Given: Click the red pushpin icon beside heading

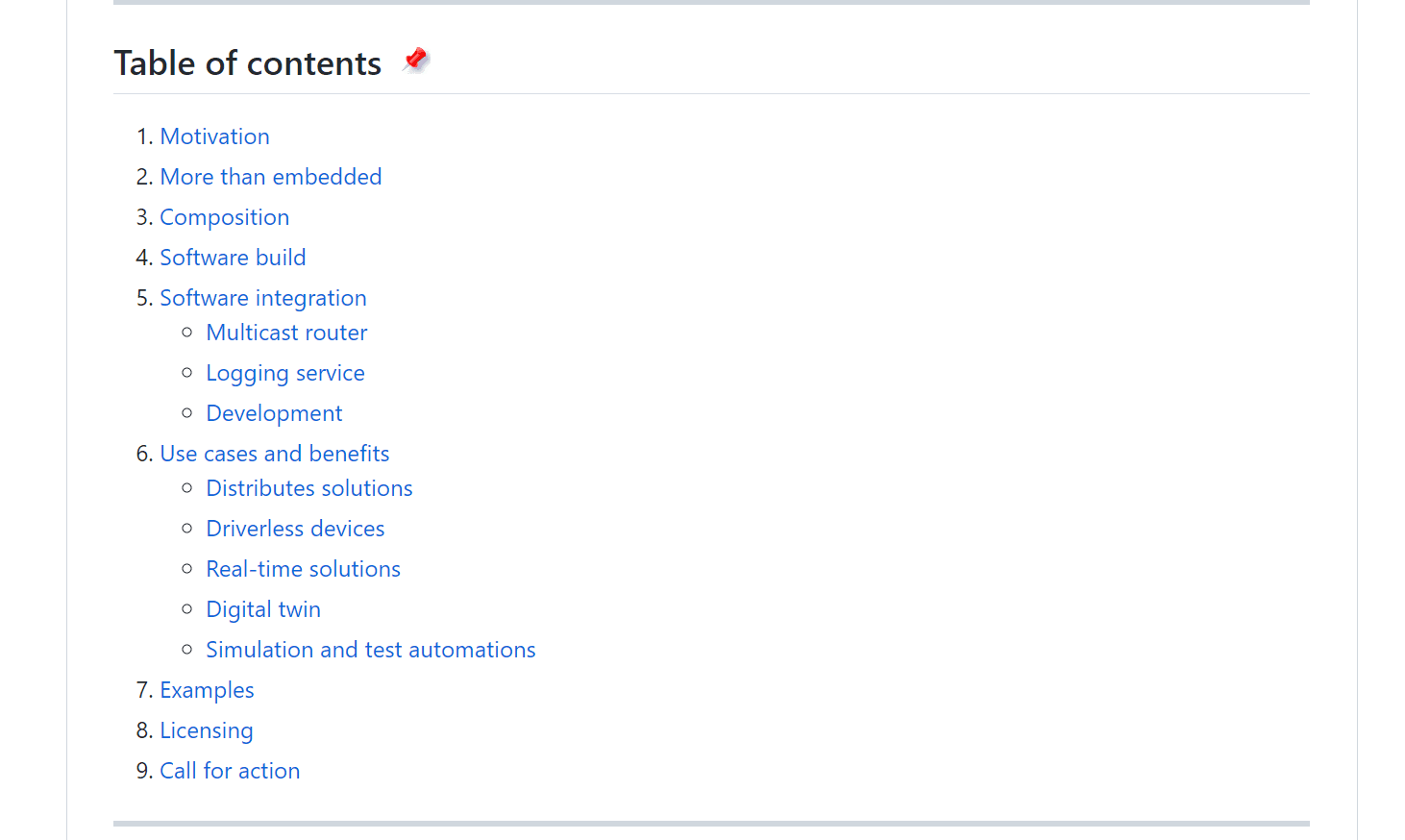Looking at the screenshot, I should pos(415,61).
